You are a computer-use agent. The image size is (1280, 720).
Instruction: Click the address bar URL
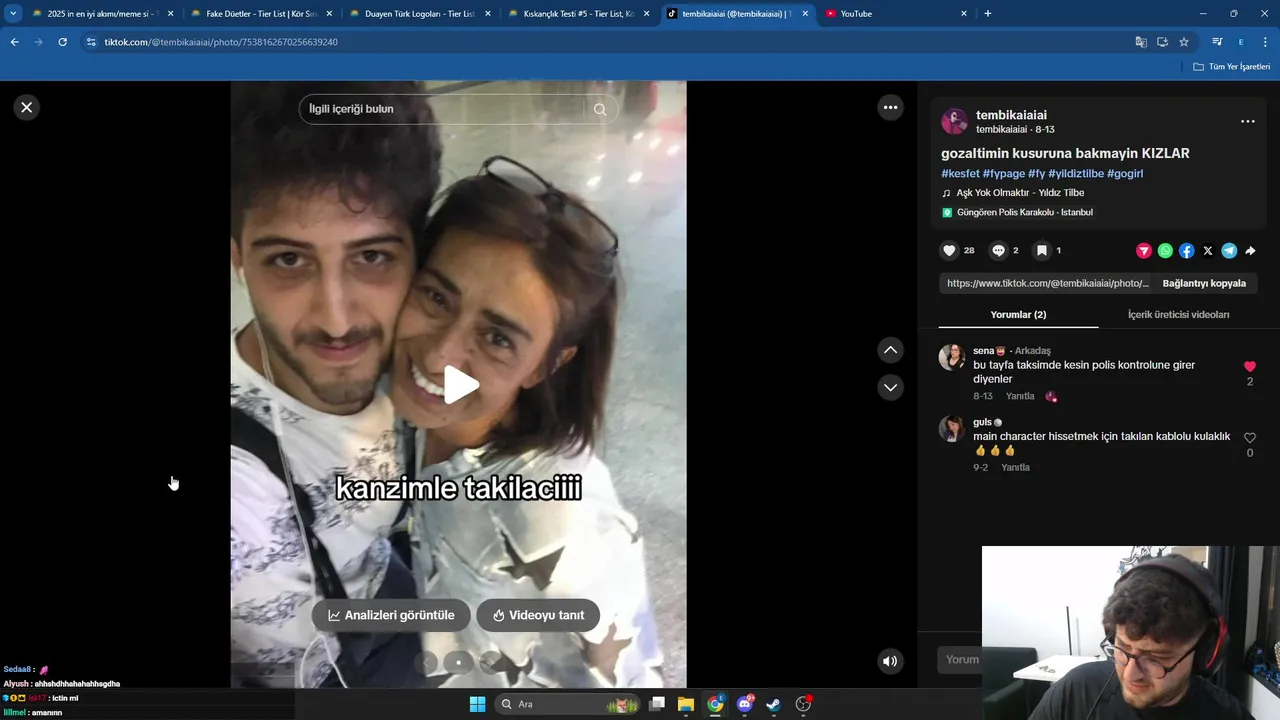tap(221, 42)
